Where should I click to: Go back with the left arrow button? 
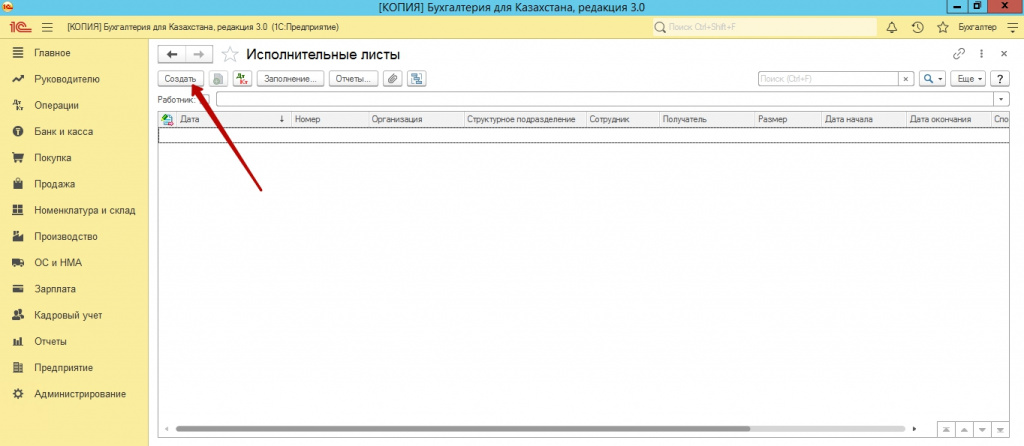[172, 54]
